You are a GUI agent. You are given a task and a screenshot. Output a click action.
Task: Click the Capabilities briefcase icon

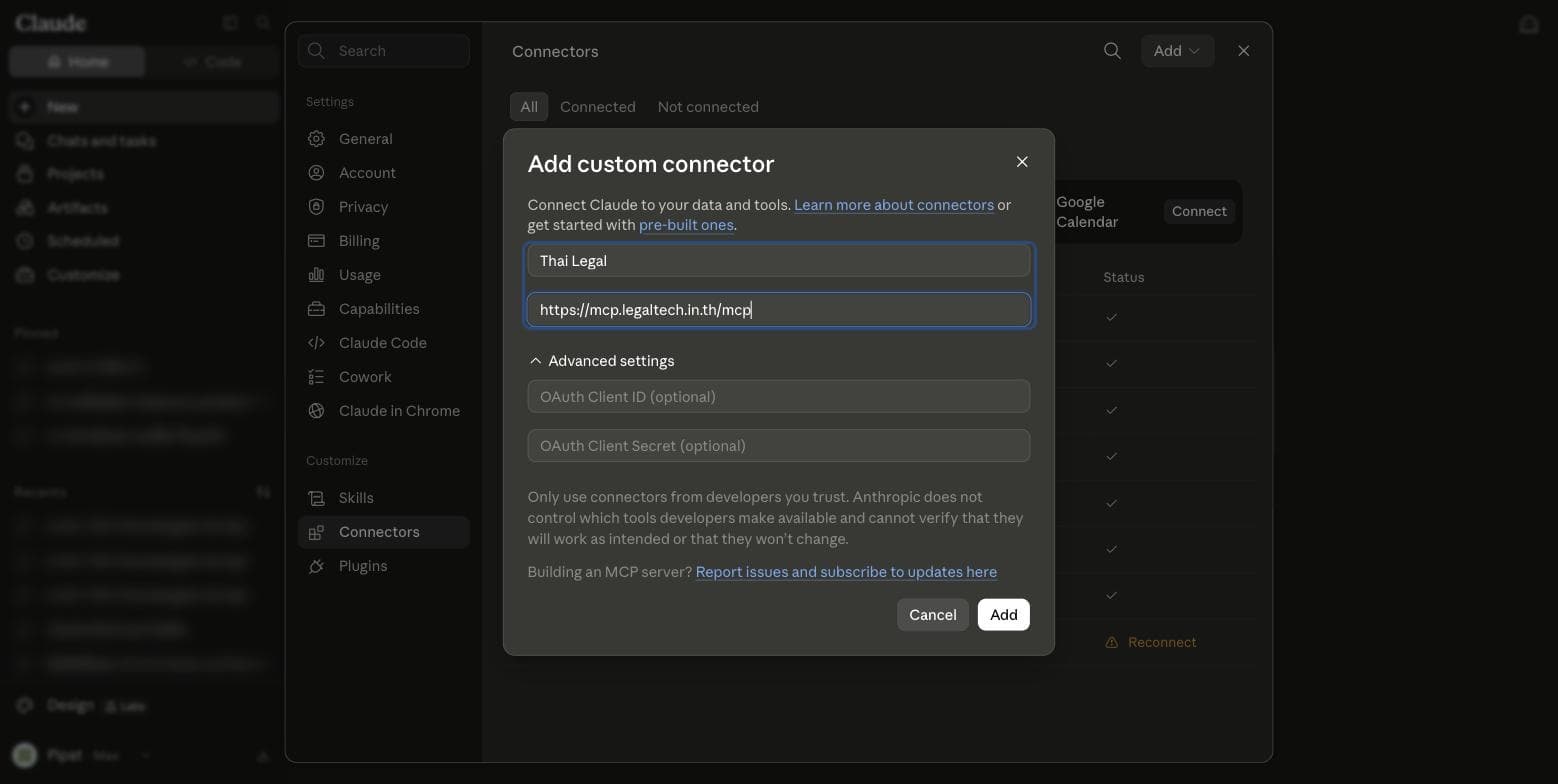point(316,309)
